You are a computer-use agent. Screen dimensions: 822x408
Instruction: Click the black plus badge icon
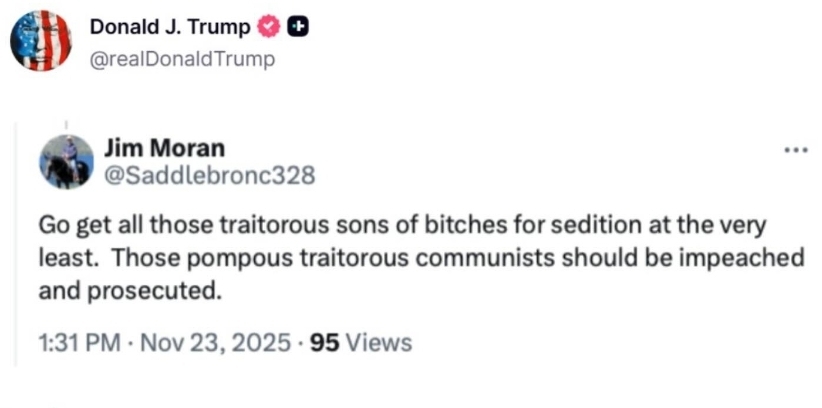[x=295, y=27]
